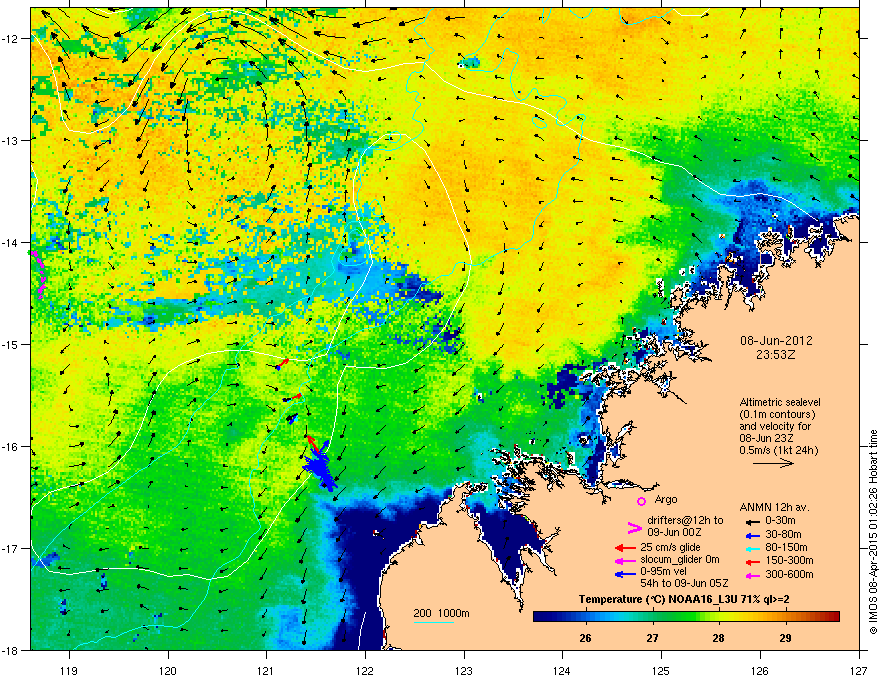Screen dimensions: 880x680
Task: Click longitude axis label '119'
Action: point(69,670)
